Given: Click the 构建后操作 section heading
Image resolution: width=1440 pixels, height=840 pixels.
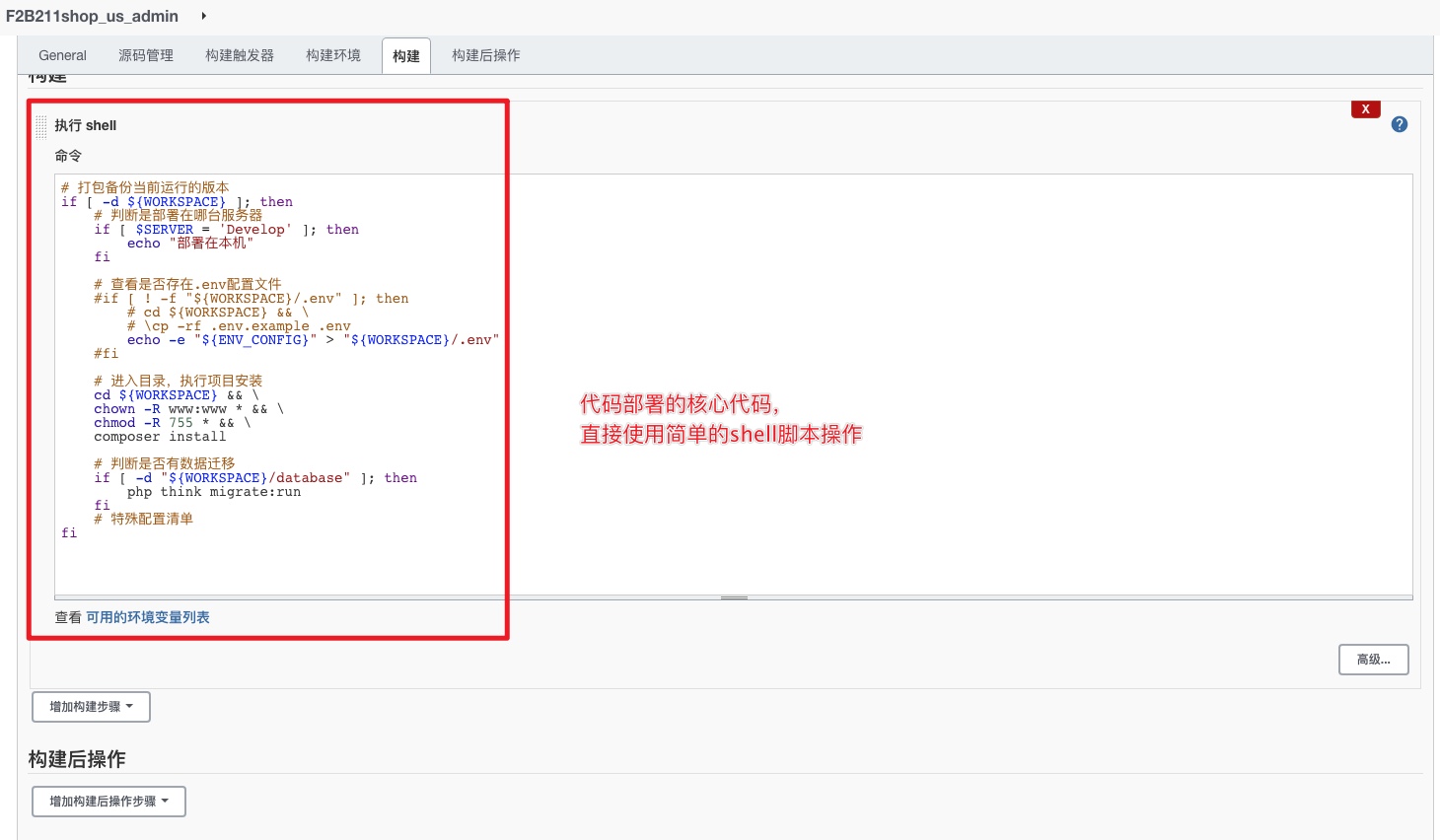Looking at the screenshot, I should [x=77, y=759].
